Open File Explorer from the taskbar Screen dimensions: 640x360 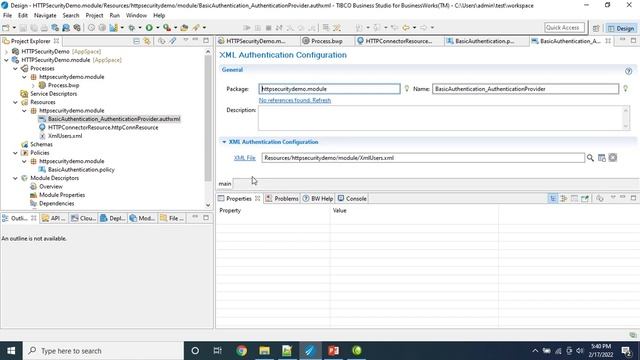[x=264, y=351]
